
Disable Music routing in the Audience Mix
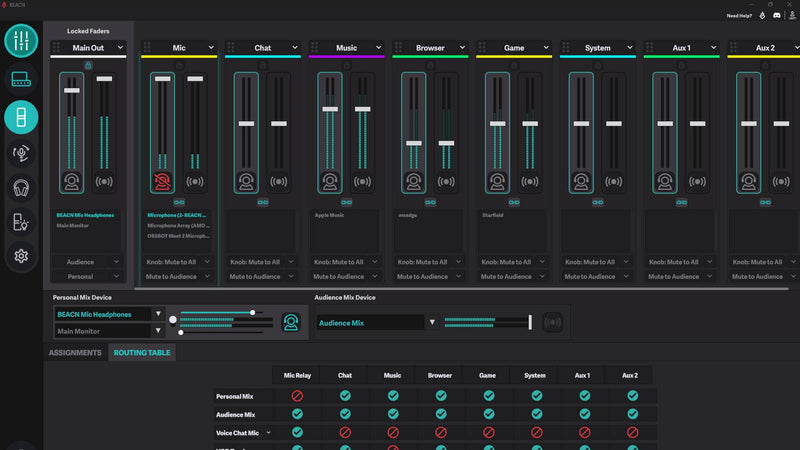(x=393, y=414)
